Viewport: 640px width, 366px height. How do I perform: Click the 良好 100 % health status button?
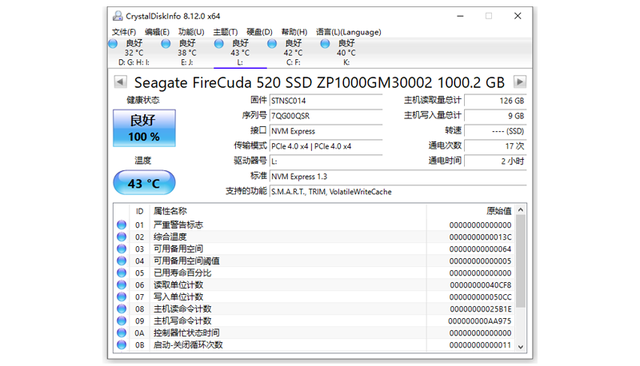144,128
